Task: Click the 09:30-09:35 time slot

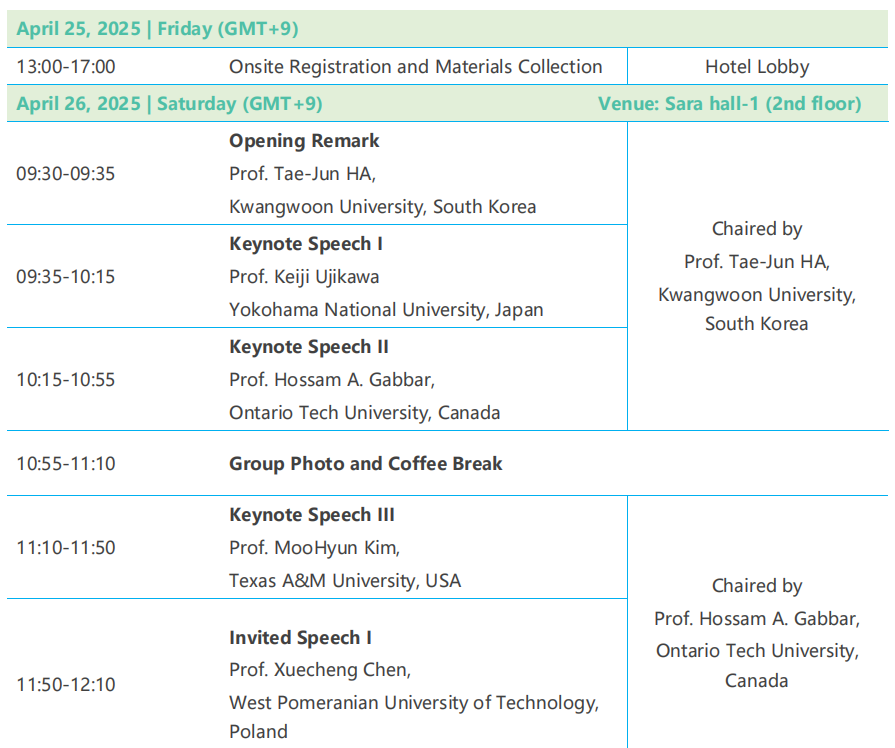Action: click(66, 174)
